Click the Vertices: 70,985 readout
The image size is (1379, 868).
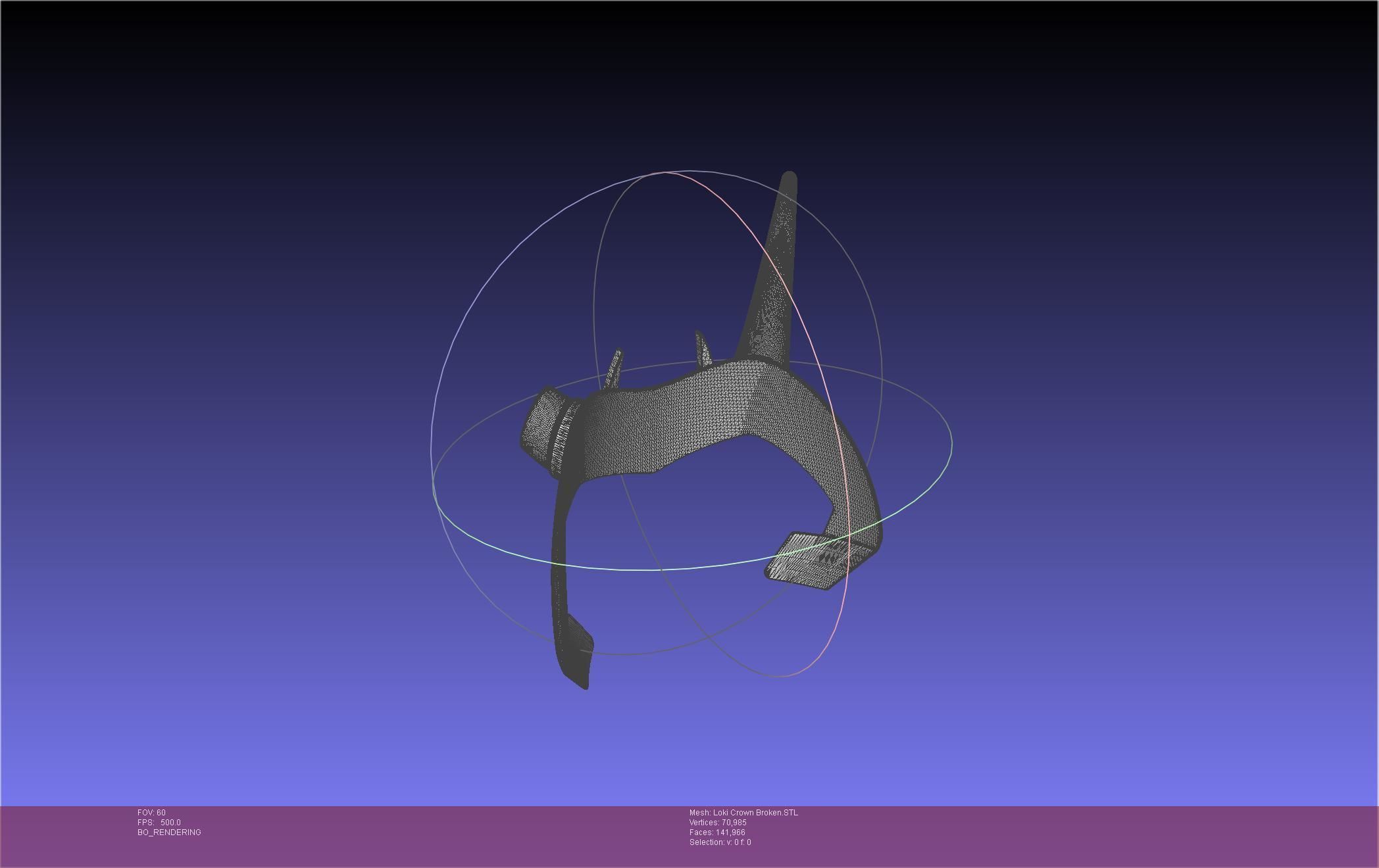[x=718, y=823]
